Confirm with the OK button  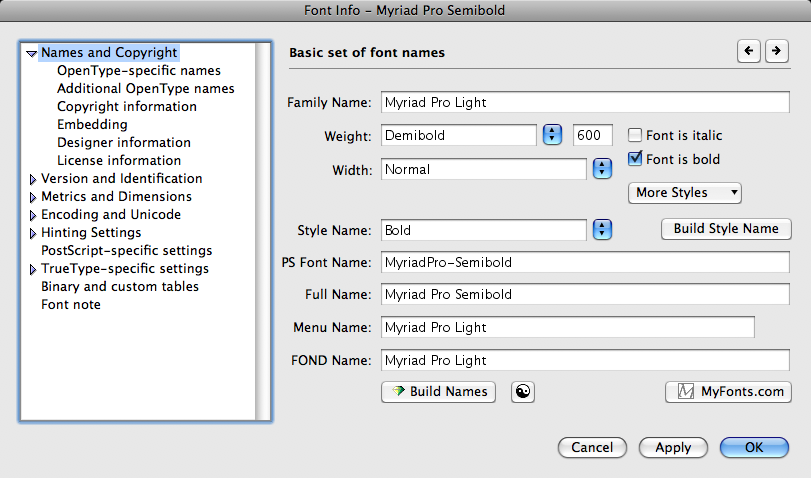click(x=754, y=447)
